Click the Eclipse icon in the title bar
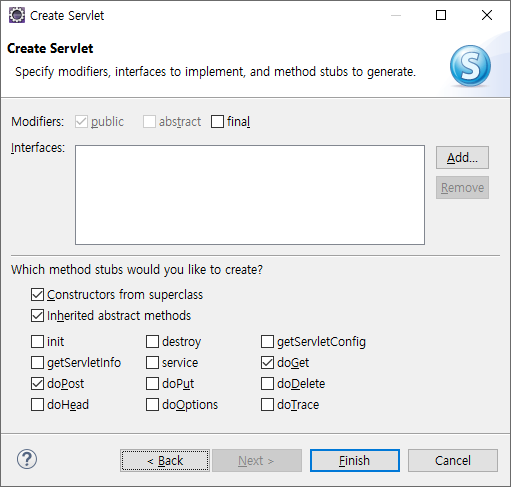 pos(17,15)
